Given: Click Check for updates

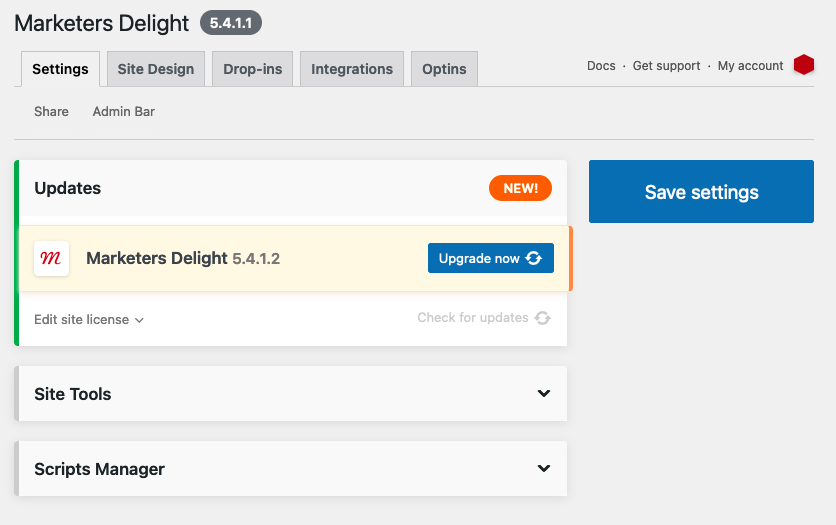Looking at the screenshot, I should coord(484,318).
